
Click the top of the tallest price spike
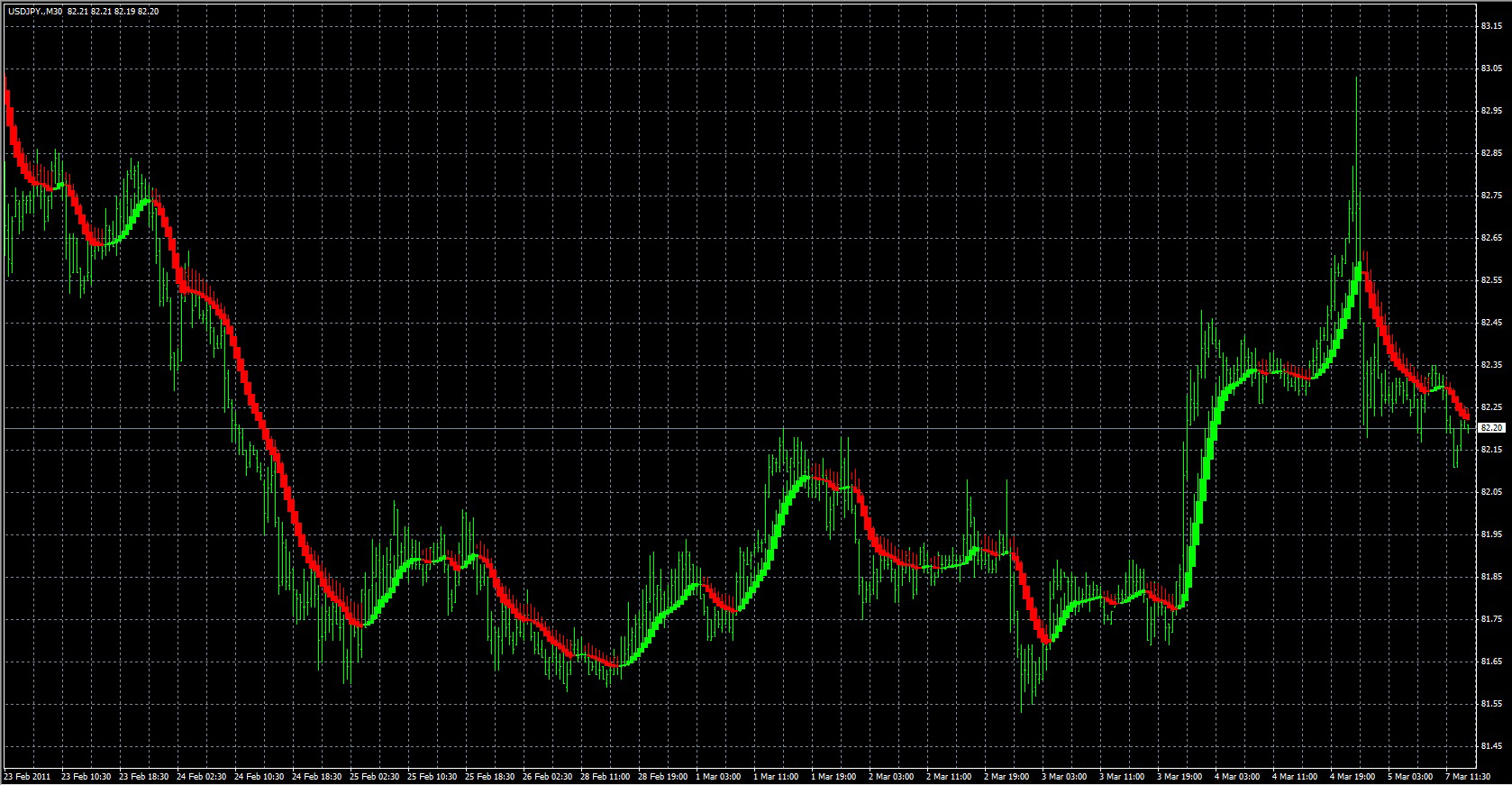[1356, 78]
